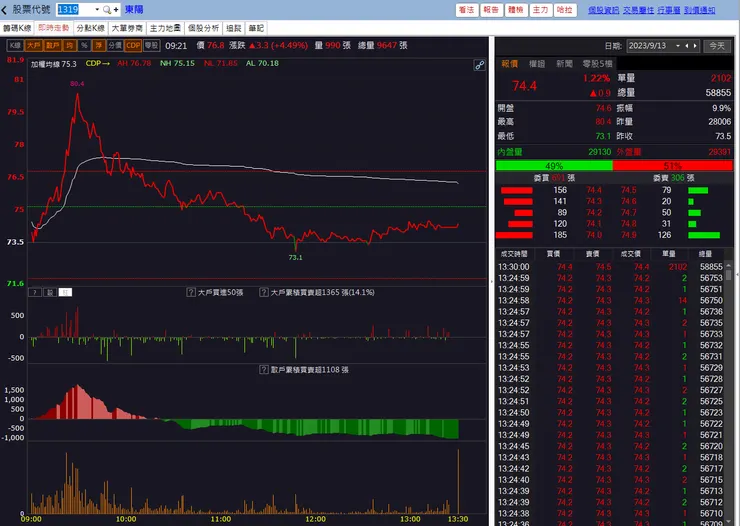The image size is (740, 526).
Task: Toggle the 散戶 indicator button
Action: coord(52,45)
